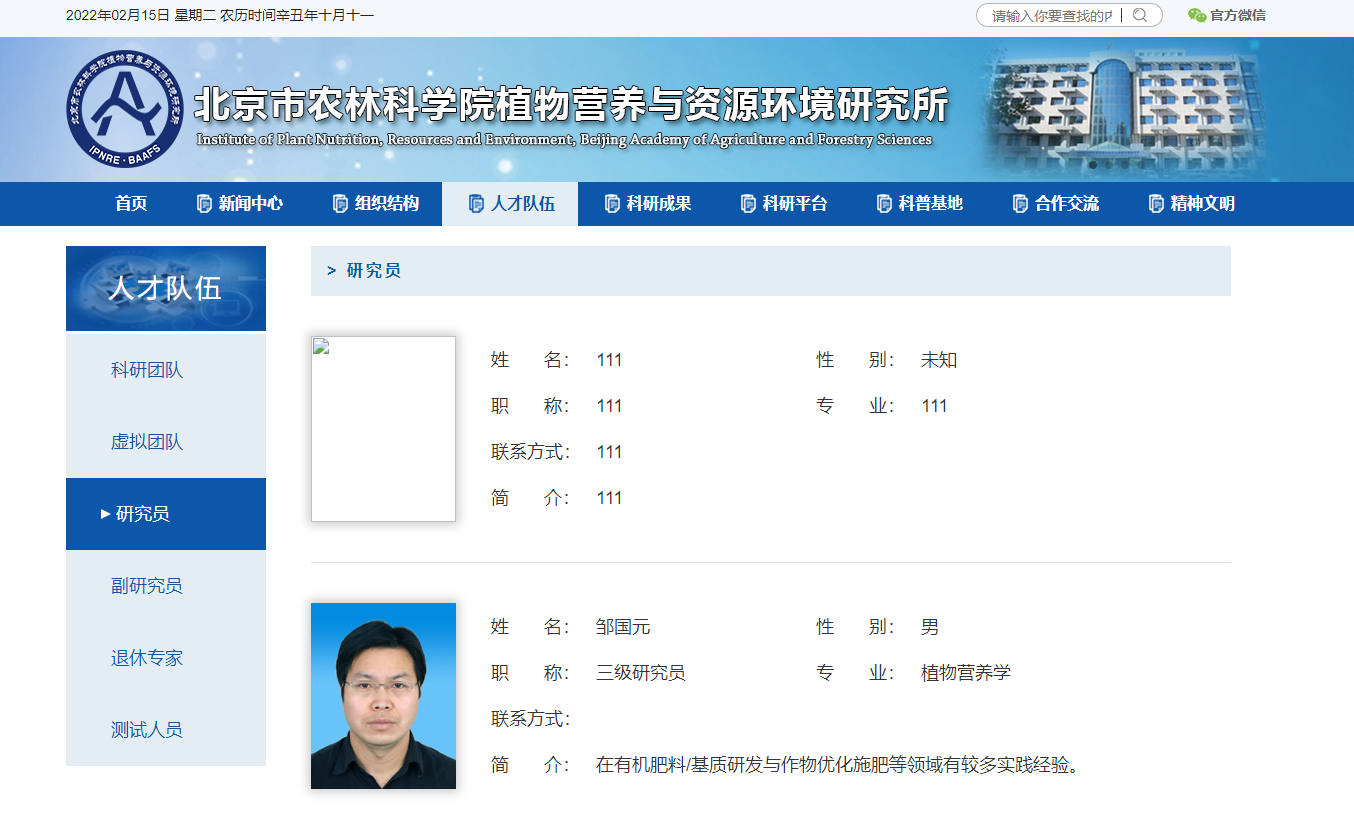Open the 科研成果 navigation menu

pos(648,204)
